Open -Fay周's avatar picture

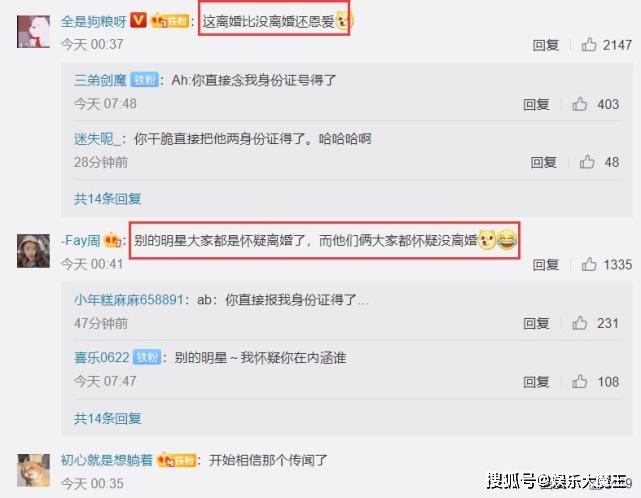click(33, 251)
